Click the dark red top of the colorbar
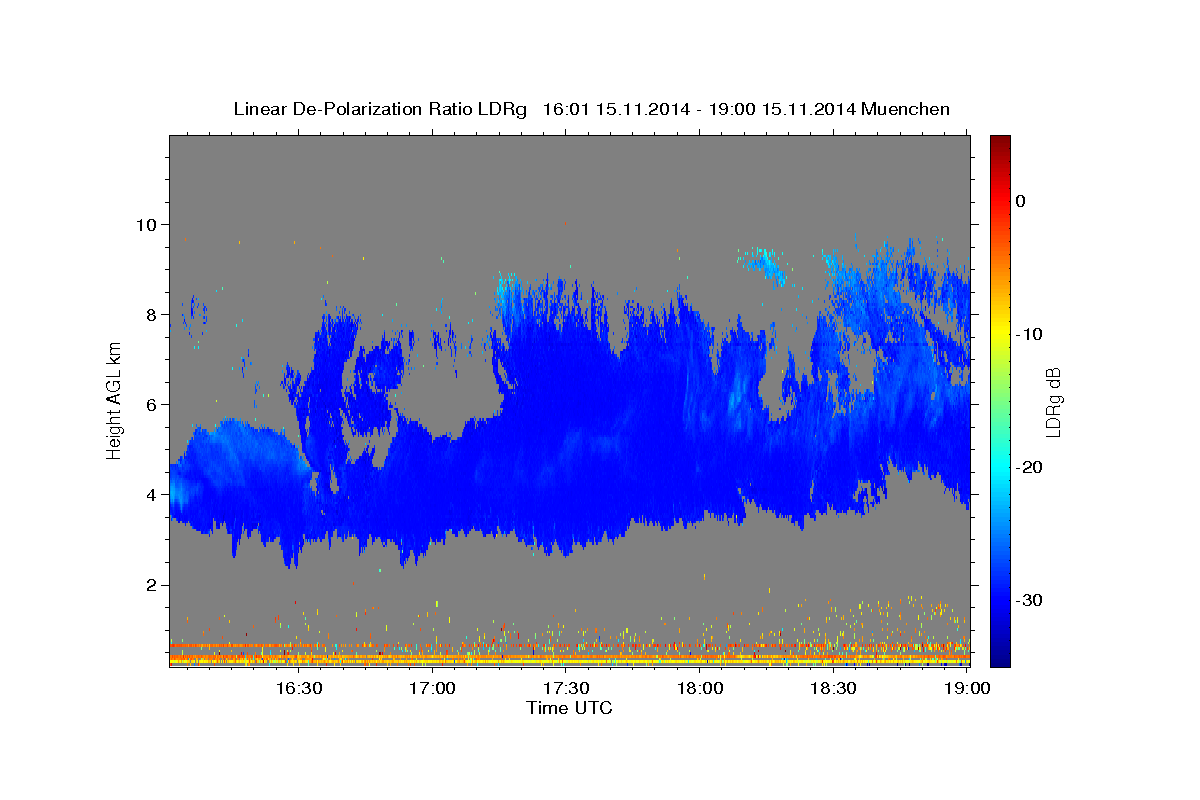Image resolution: width=1200 pixels, height=800 pixels. 1000,144
